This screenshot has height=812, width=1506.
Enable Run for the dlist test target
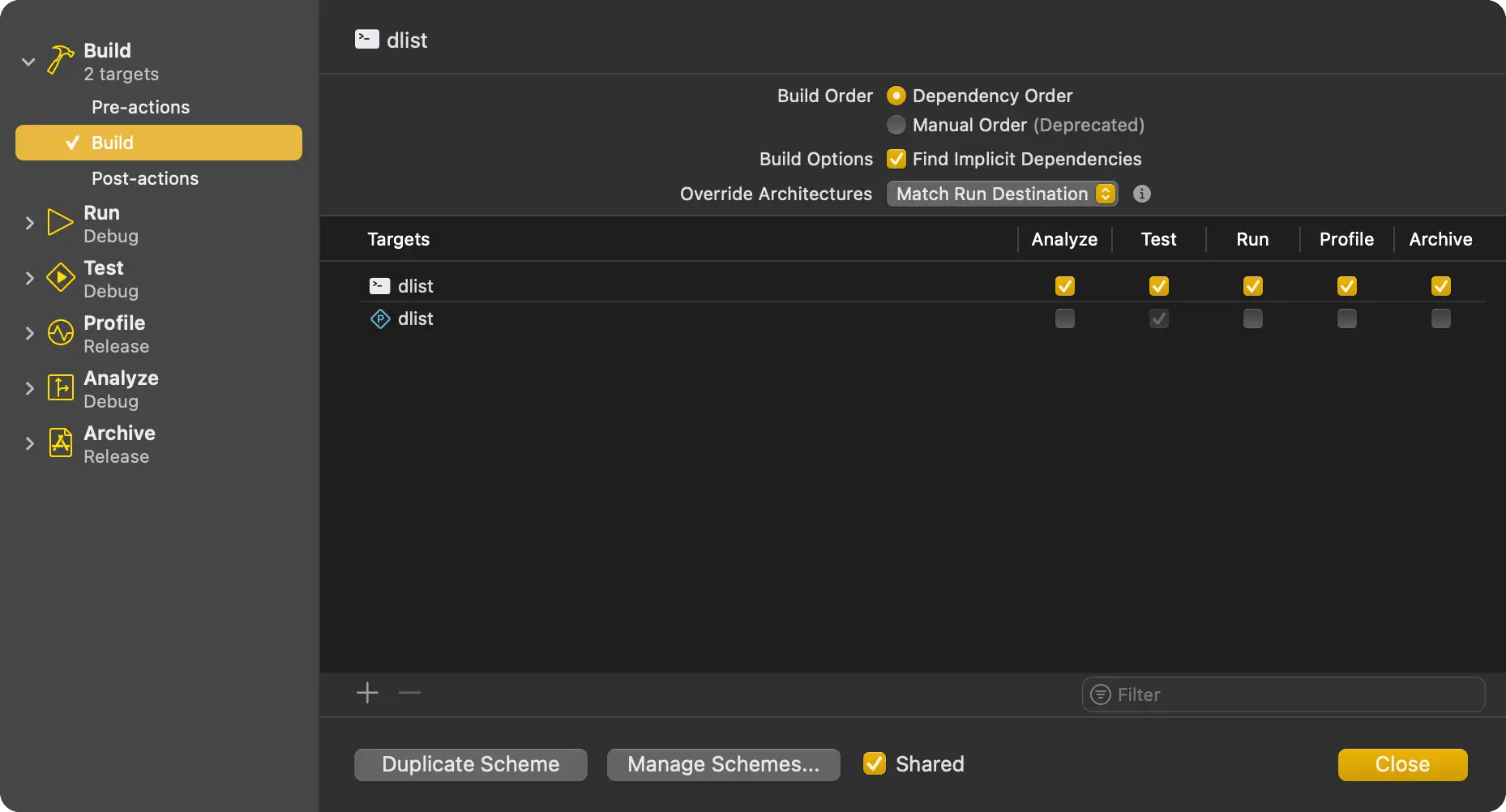click(1252, 318)
